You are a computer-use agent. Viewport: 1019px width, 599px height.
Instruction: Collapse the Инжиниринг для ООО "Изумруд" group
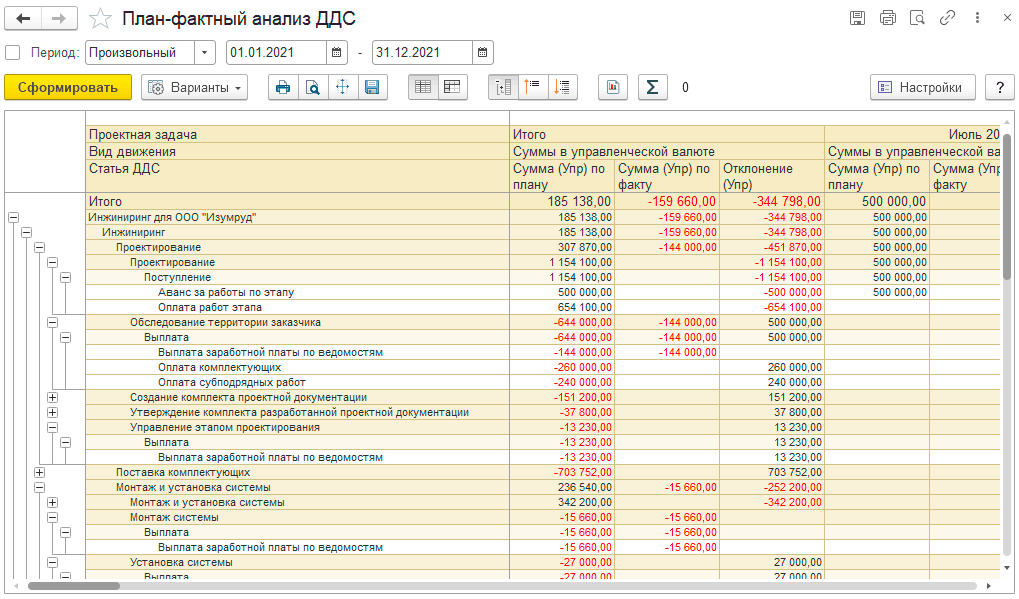(x=14, y=218)
